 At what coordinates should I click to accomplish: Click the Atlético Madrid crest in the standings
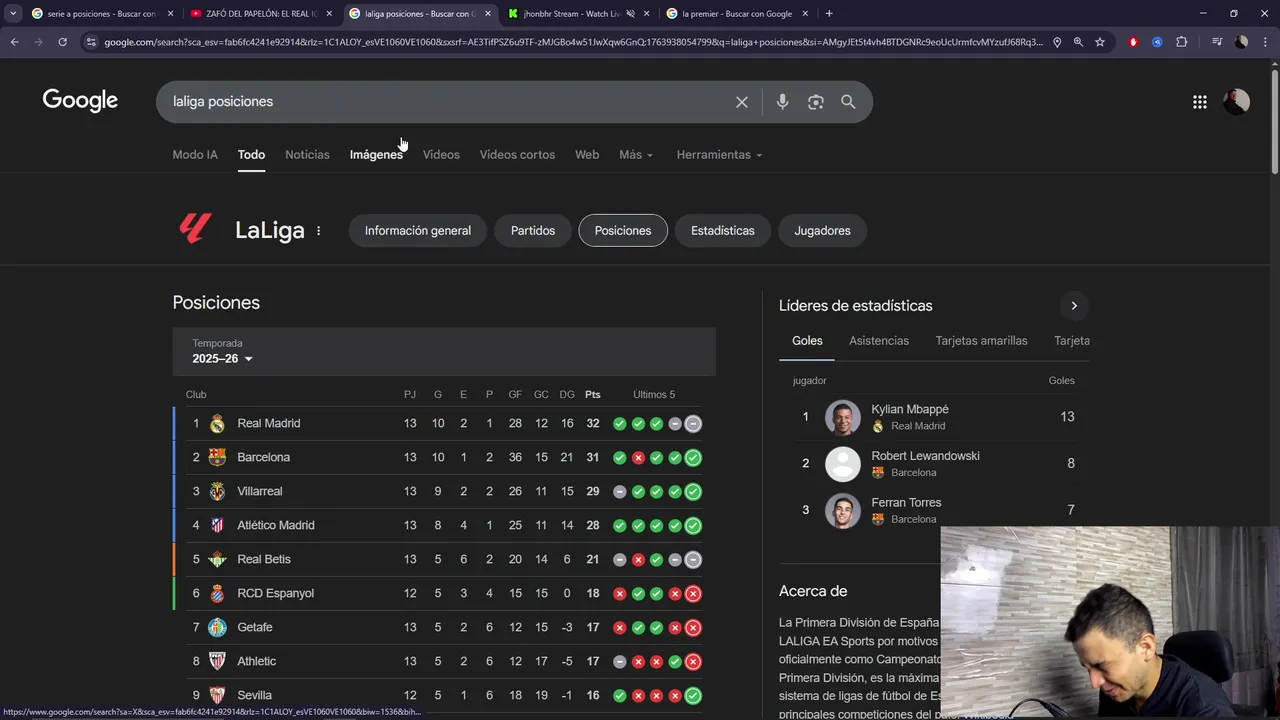tap(217, 525)
